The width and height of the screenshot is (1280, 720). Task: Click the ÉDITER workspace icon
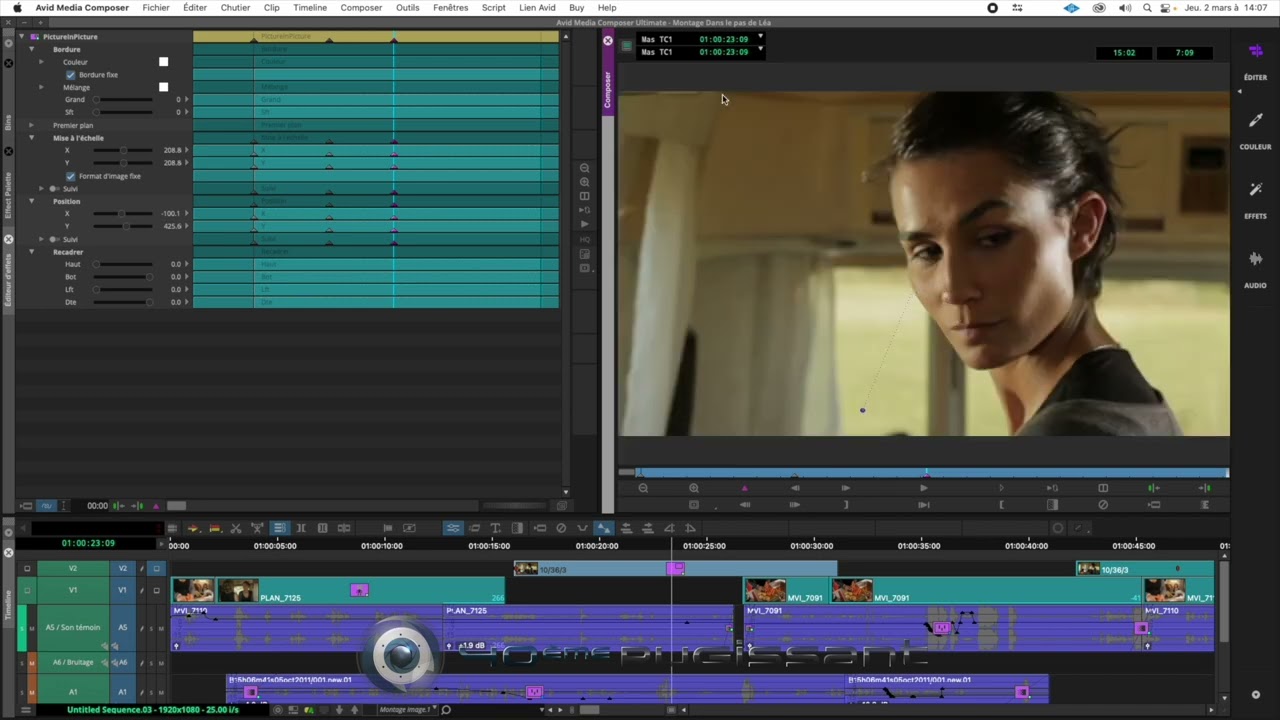1255,51
